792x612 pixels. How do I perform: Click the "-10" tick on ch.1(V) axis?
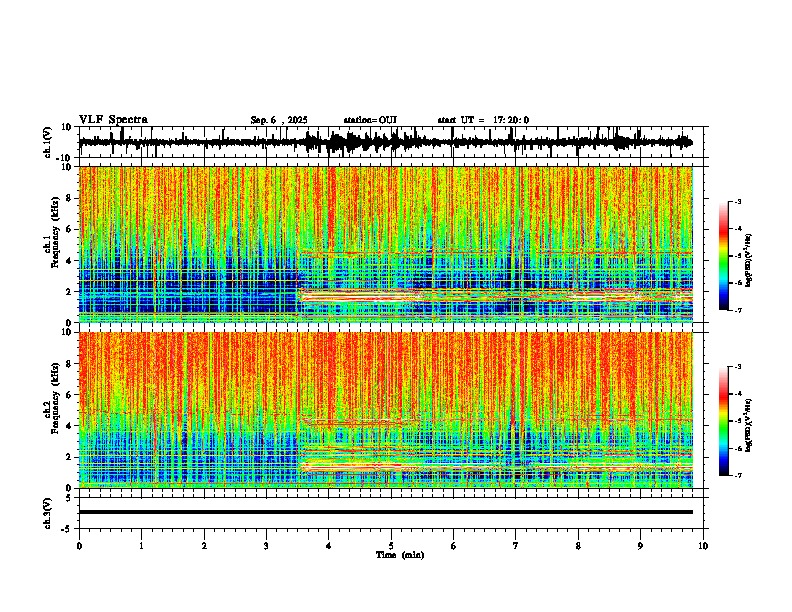point(65,158)
